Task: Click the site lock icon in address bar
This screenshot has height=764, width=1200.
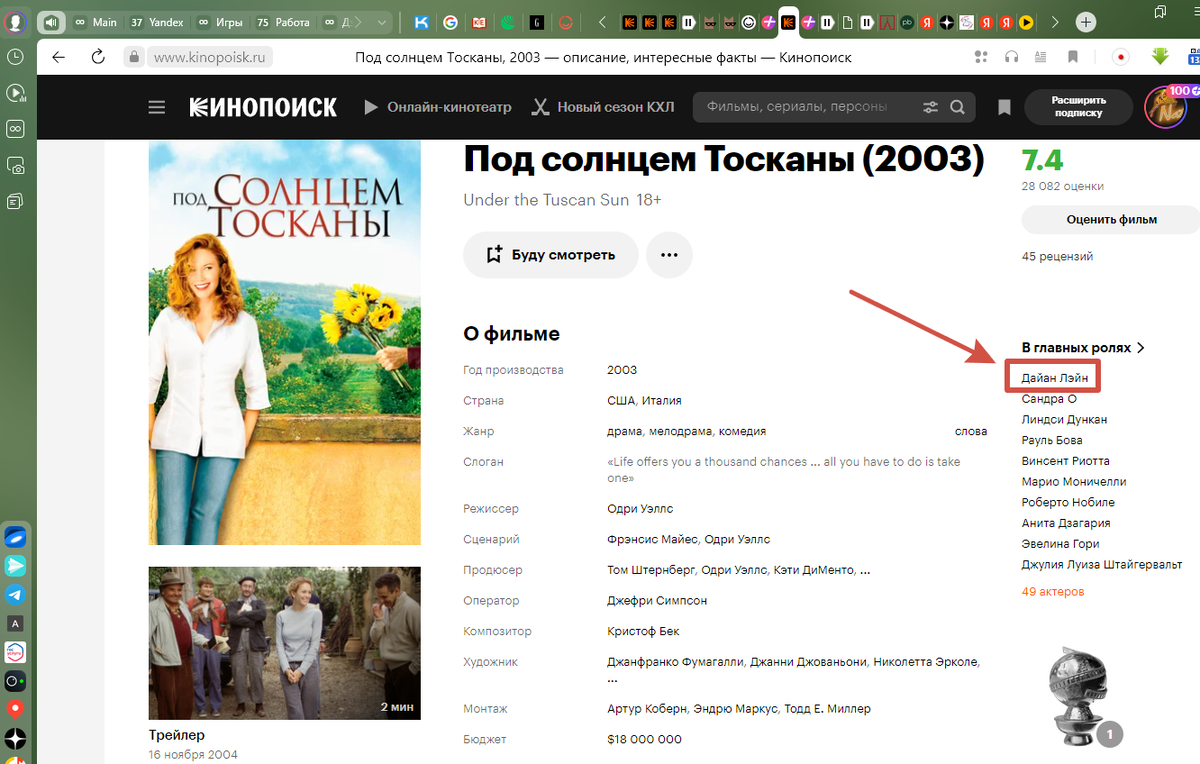Action: pyautogui.click(x=134, y=57)
